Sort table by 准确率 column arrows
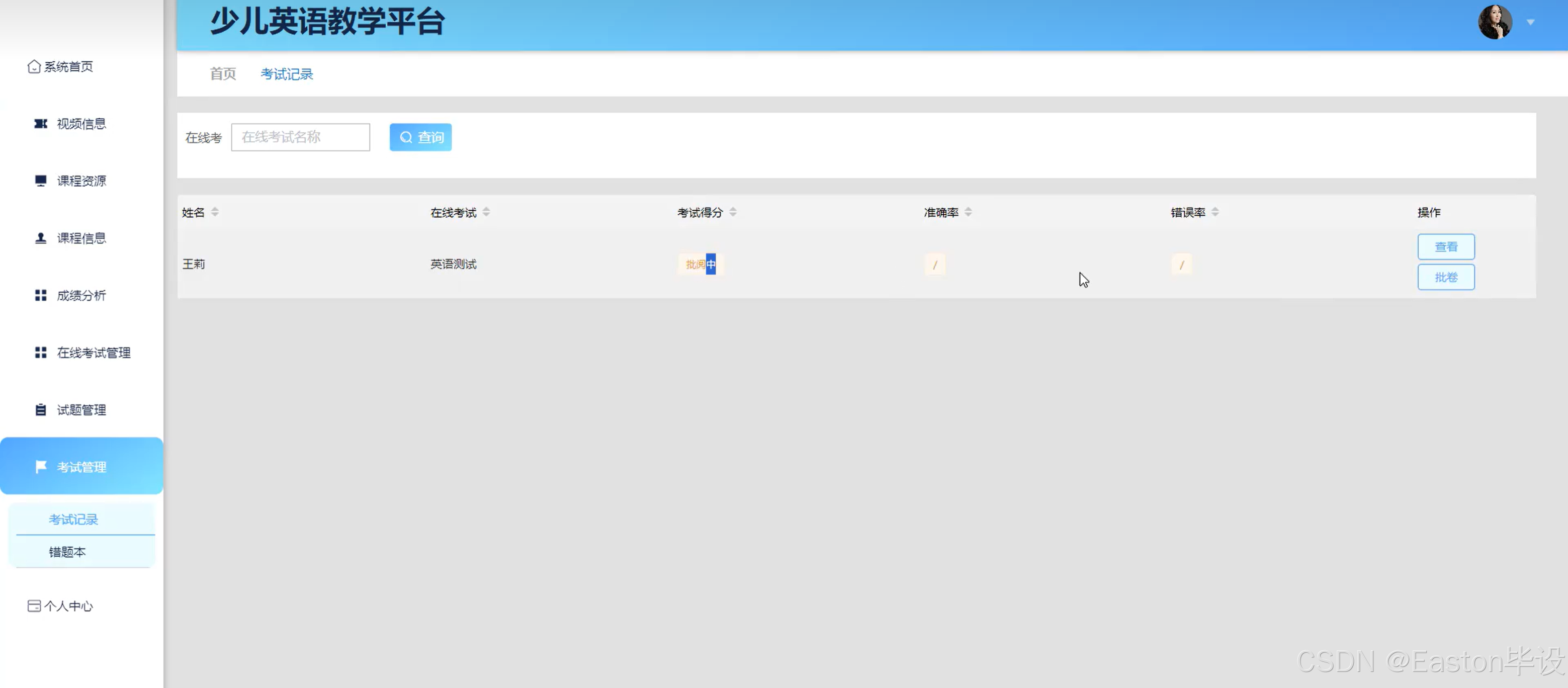Image resolution: width=1568 pixels, height=688 pixels. coord(968,212)
